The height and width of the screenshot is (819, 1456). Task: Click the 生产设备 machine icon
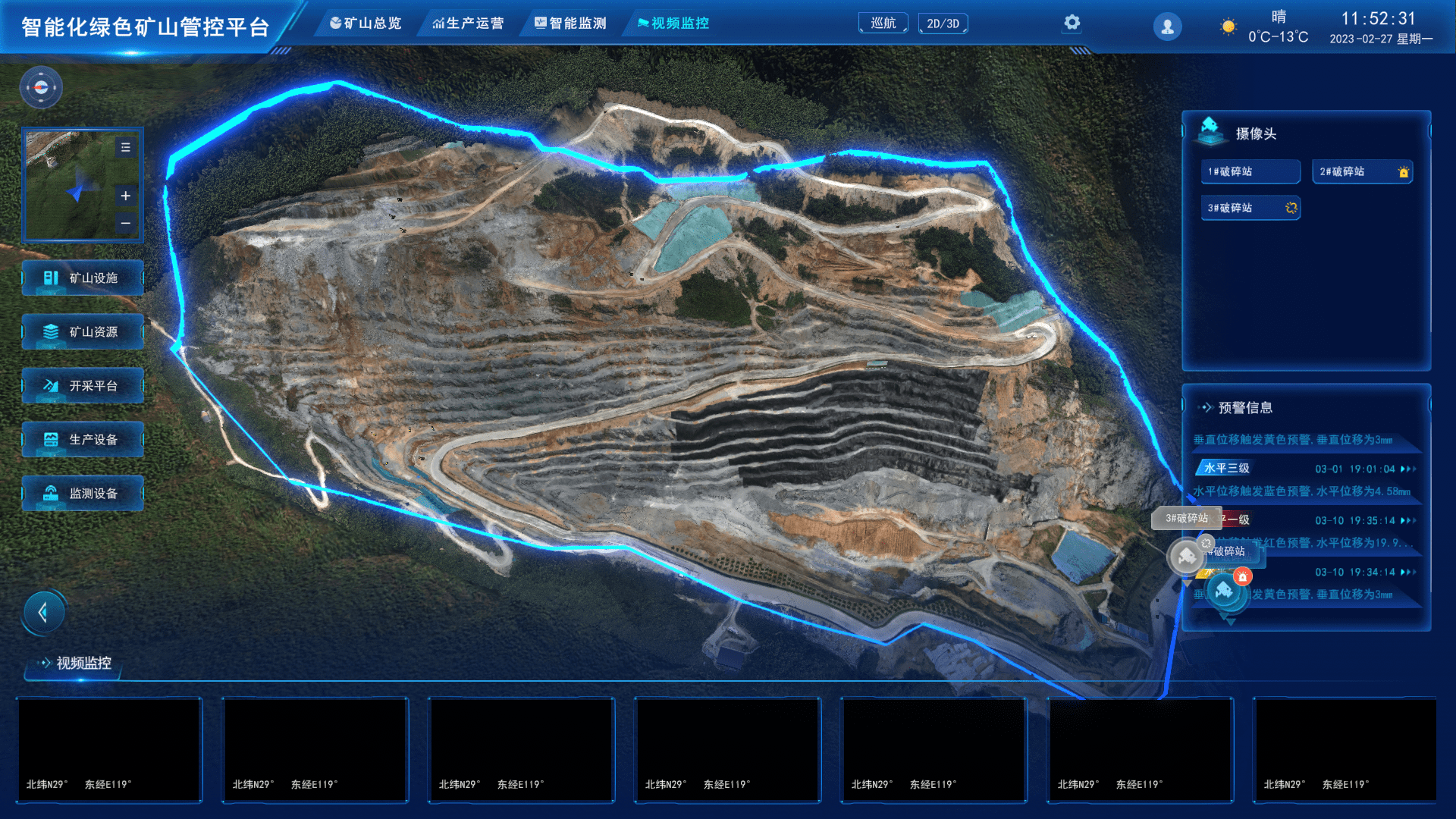click(x=50, y=439)
